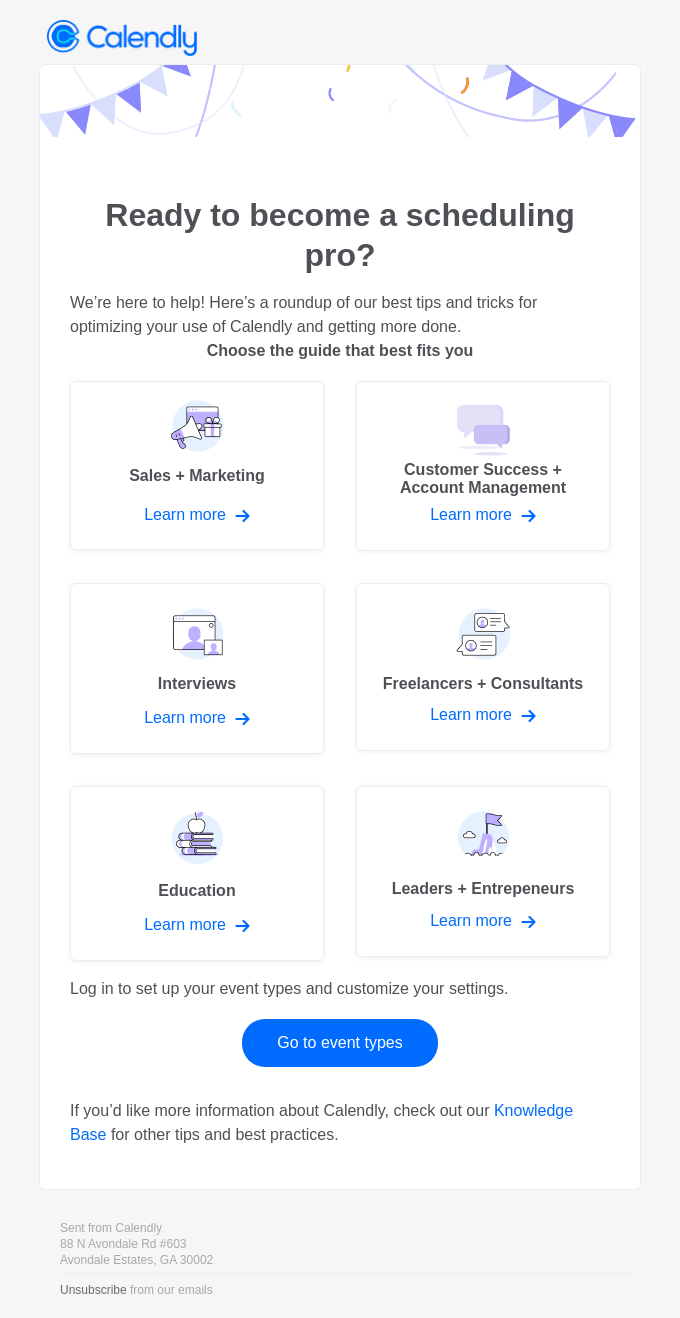The width and height of the screenshot is (680, 1318).
Task: Click the Leaders + Entrepeneurs flag icon
Action: pos(483,833)
